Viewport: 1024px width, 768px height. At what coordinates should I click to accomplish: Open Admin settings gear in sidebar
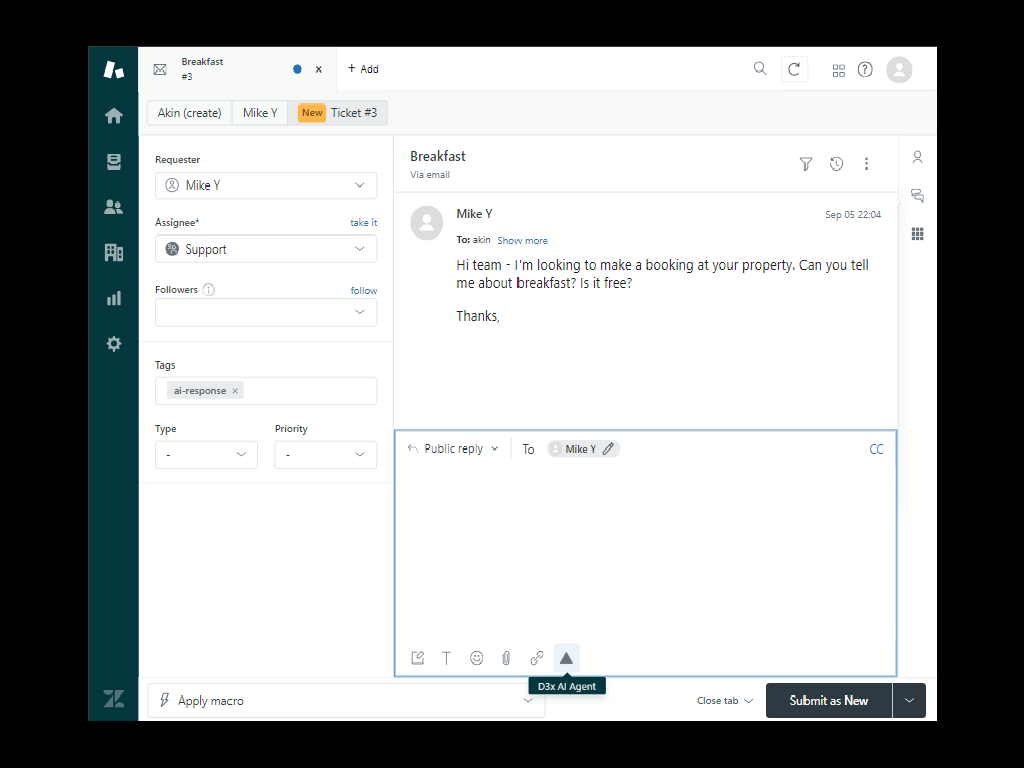click(114, 344)
